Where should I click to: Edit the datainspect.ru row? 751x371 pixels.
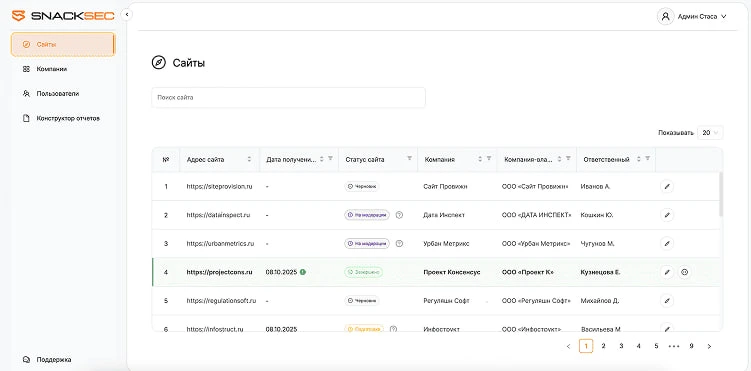pos(667,215)
